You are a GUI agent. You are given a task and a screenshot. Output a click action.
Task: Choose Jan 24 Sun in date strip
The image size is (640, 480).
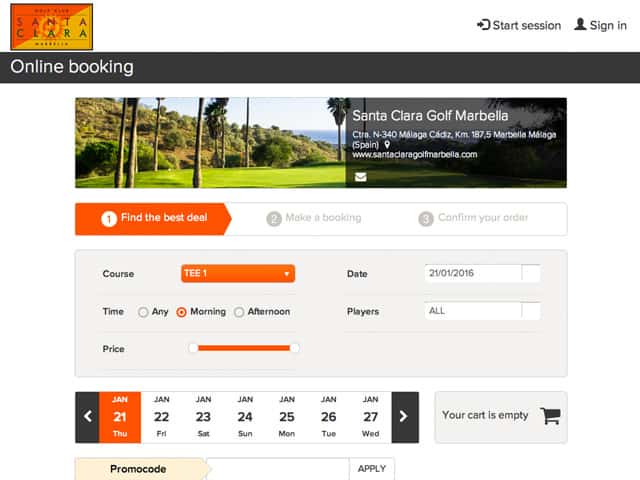pos(245,417)
